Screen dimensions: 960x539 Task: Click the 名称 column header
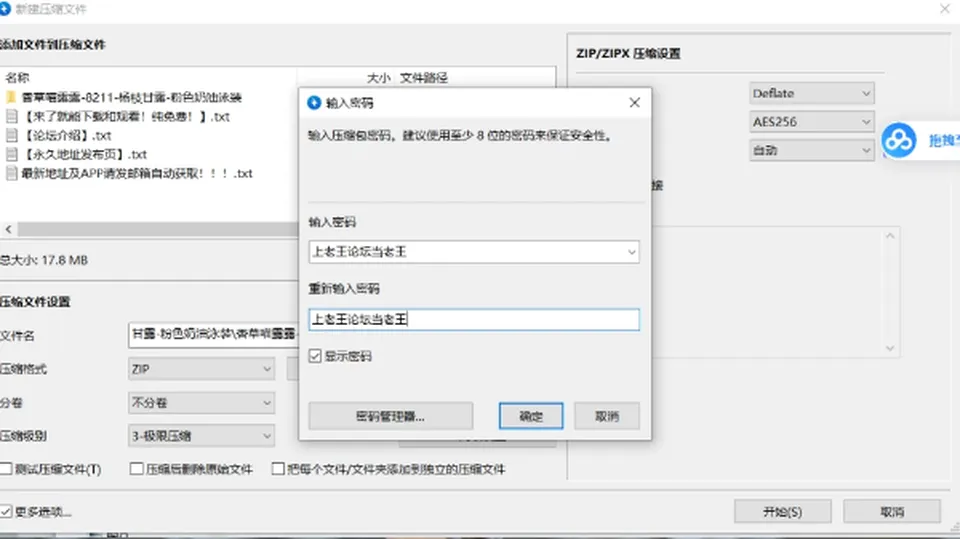(x=17, y=78)
